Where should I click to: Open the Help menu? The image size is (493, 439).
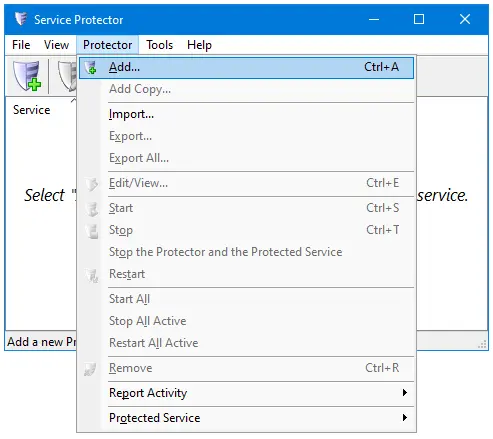(199, 45)
